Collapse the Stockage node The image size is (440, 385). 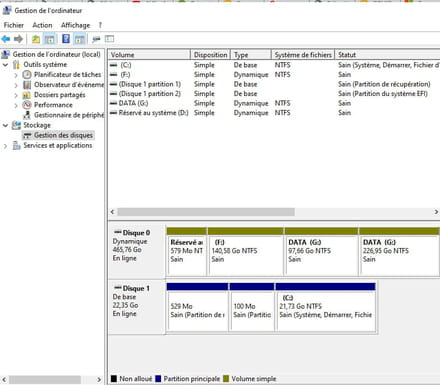pos(5,125)
